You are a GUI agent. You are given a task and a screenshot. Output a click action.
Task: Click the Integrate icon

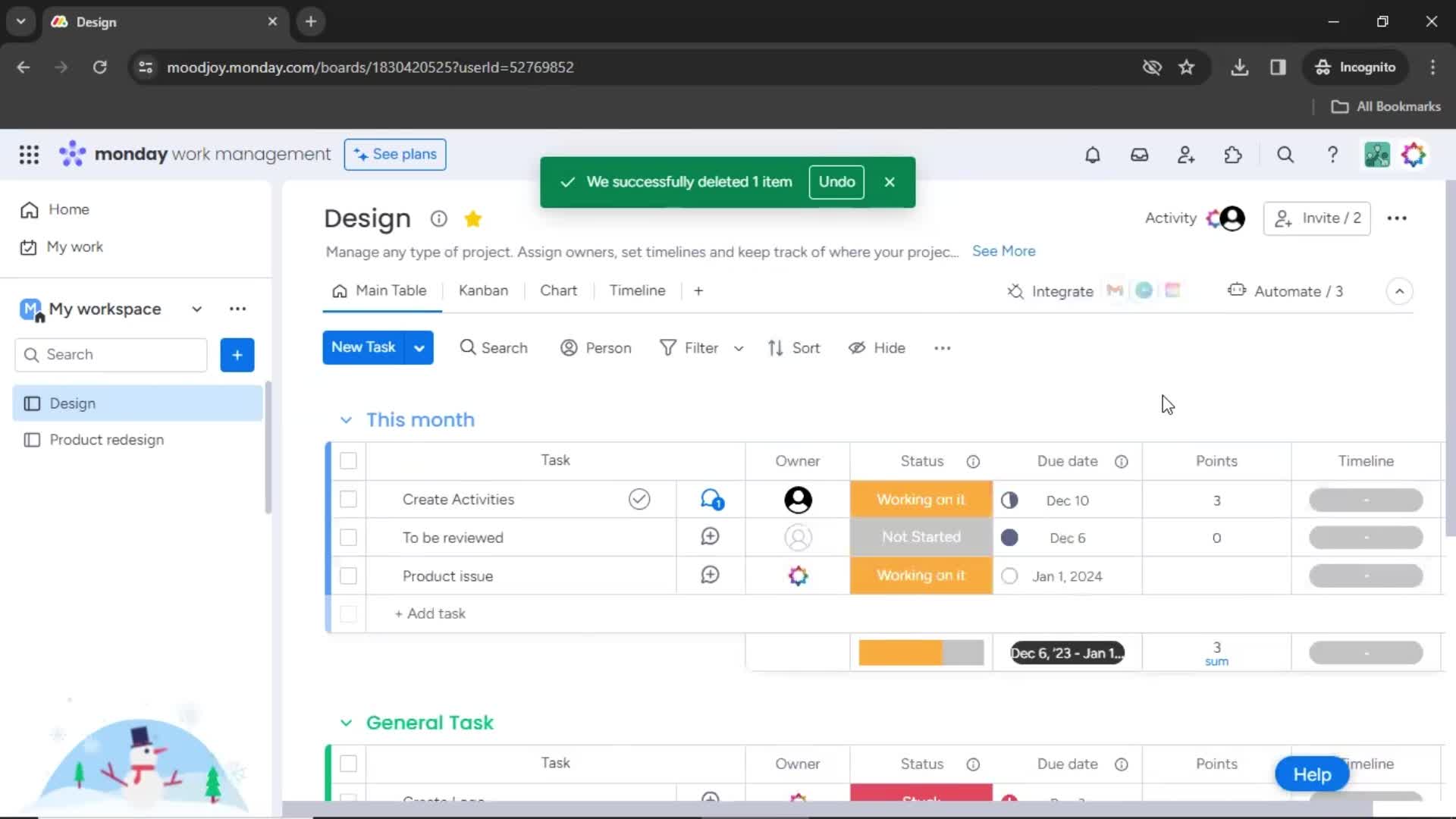(1014, 291)
